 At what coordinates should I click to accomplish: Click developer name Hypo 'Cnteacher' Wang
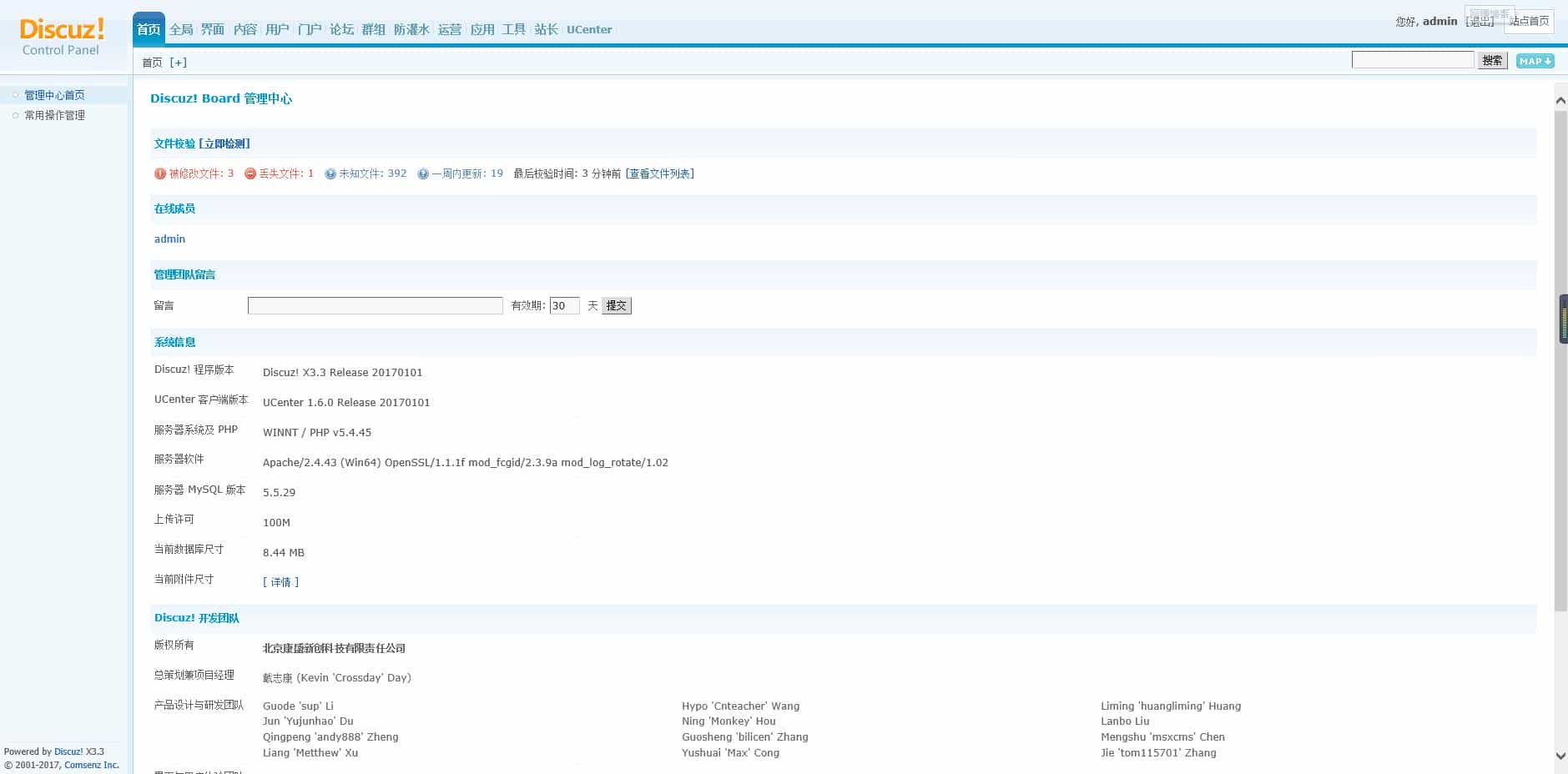[x=740, y=706]
